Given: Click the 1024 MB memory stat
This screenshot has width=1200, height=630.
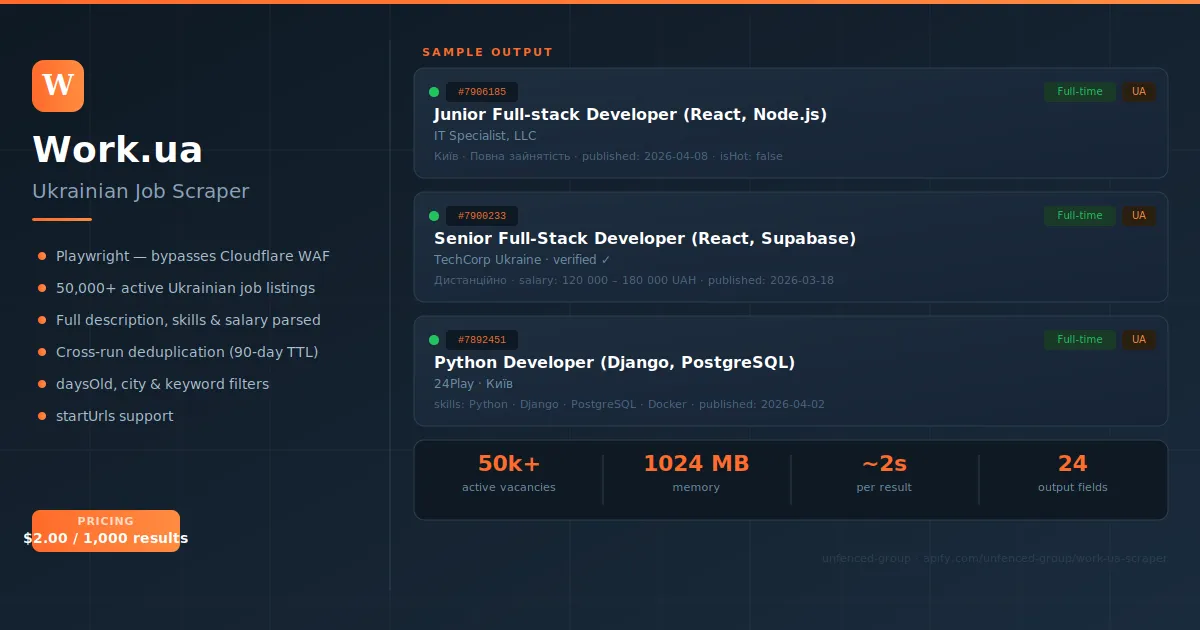Looking at the screenshot, I should (696, 474).
